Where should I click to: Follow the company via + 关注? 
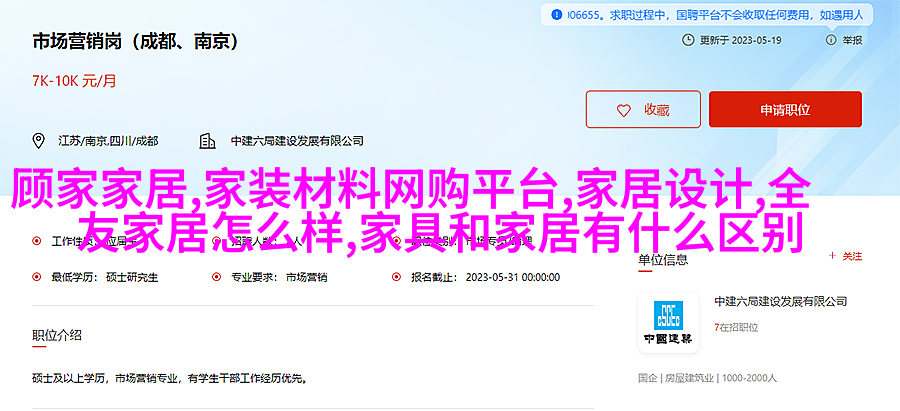tap(846, 257)
